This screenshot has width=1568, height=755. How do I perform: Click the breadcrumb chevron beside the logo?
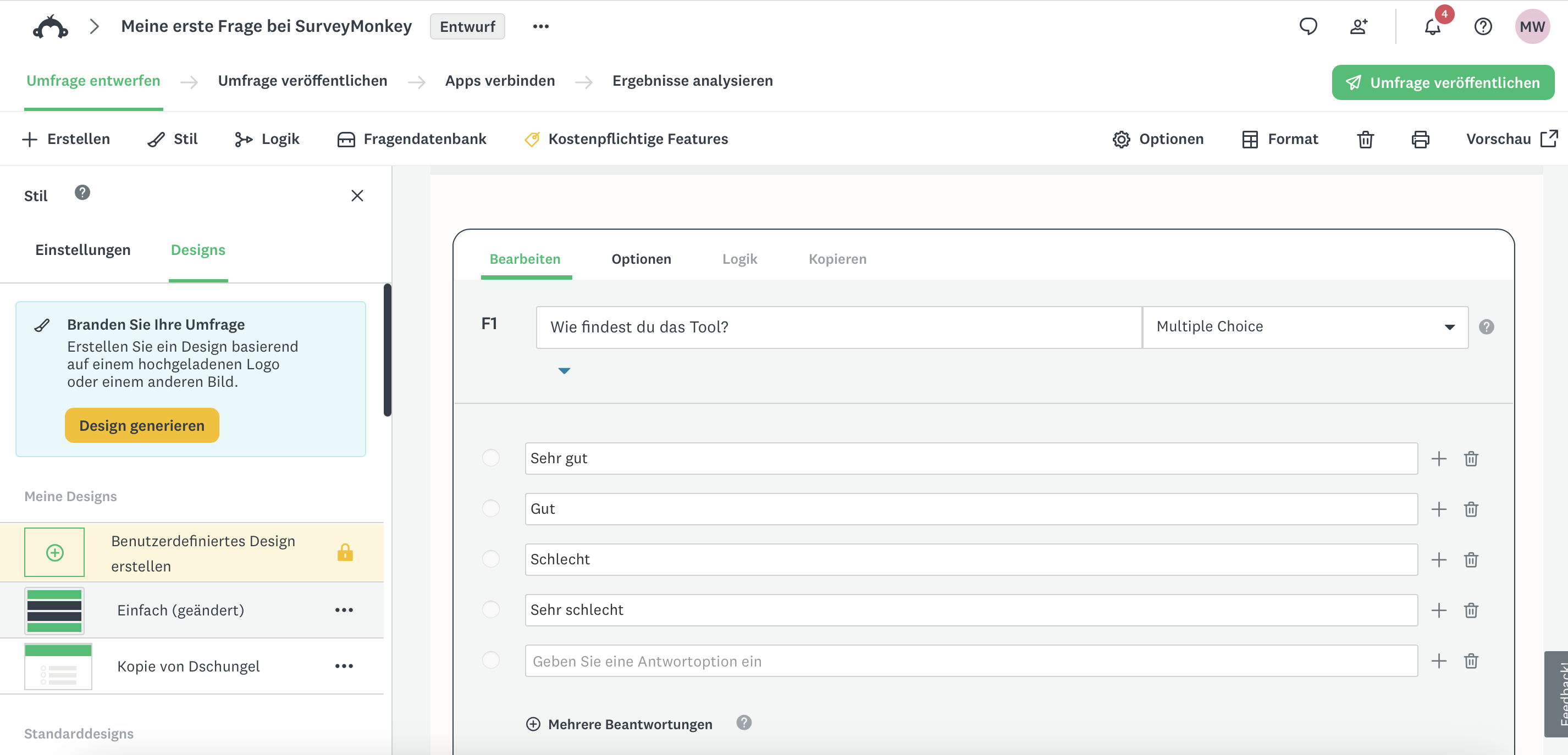[x=93, y=27]
